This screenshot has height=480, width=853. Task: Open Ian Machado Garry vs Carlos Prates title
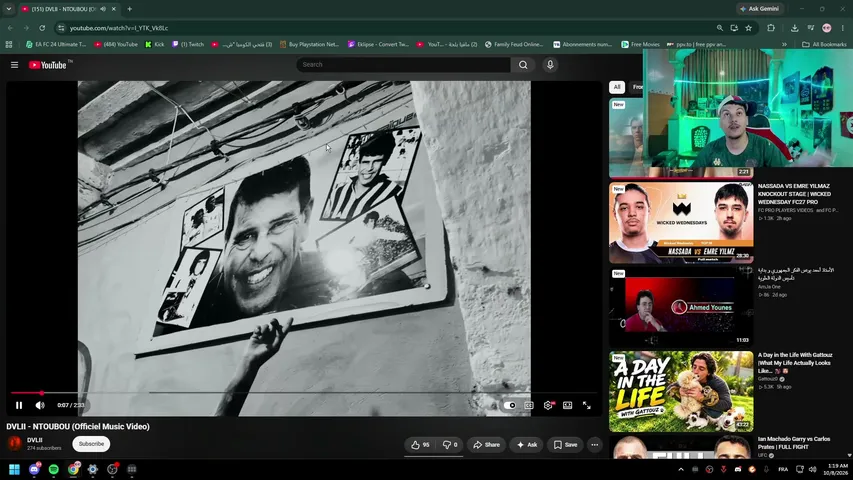(x=794, y=443)
